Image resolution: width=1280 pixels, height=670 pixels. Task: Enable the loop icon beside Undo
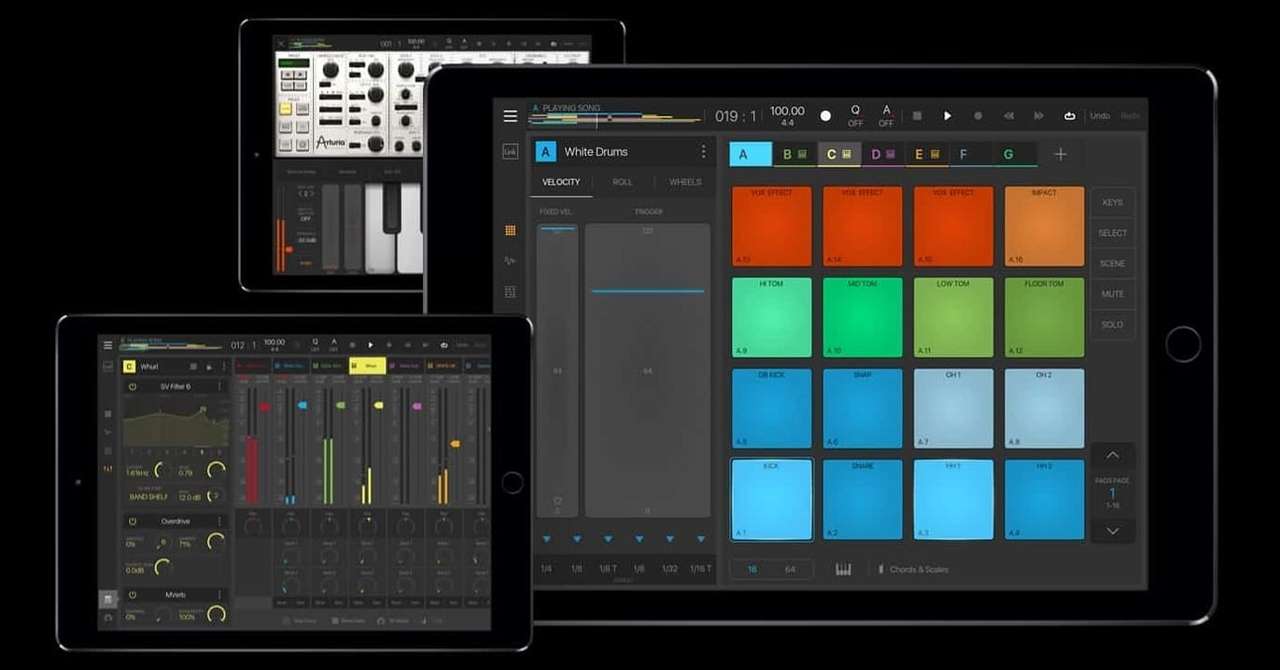1069,116
